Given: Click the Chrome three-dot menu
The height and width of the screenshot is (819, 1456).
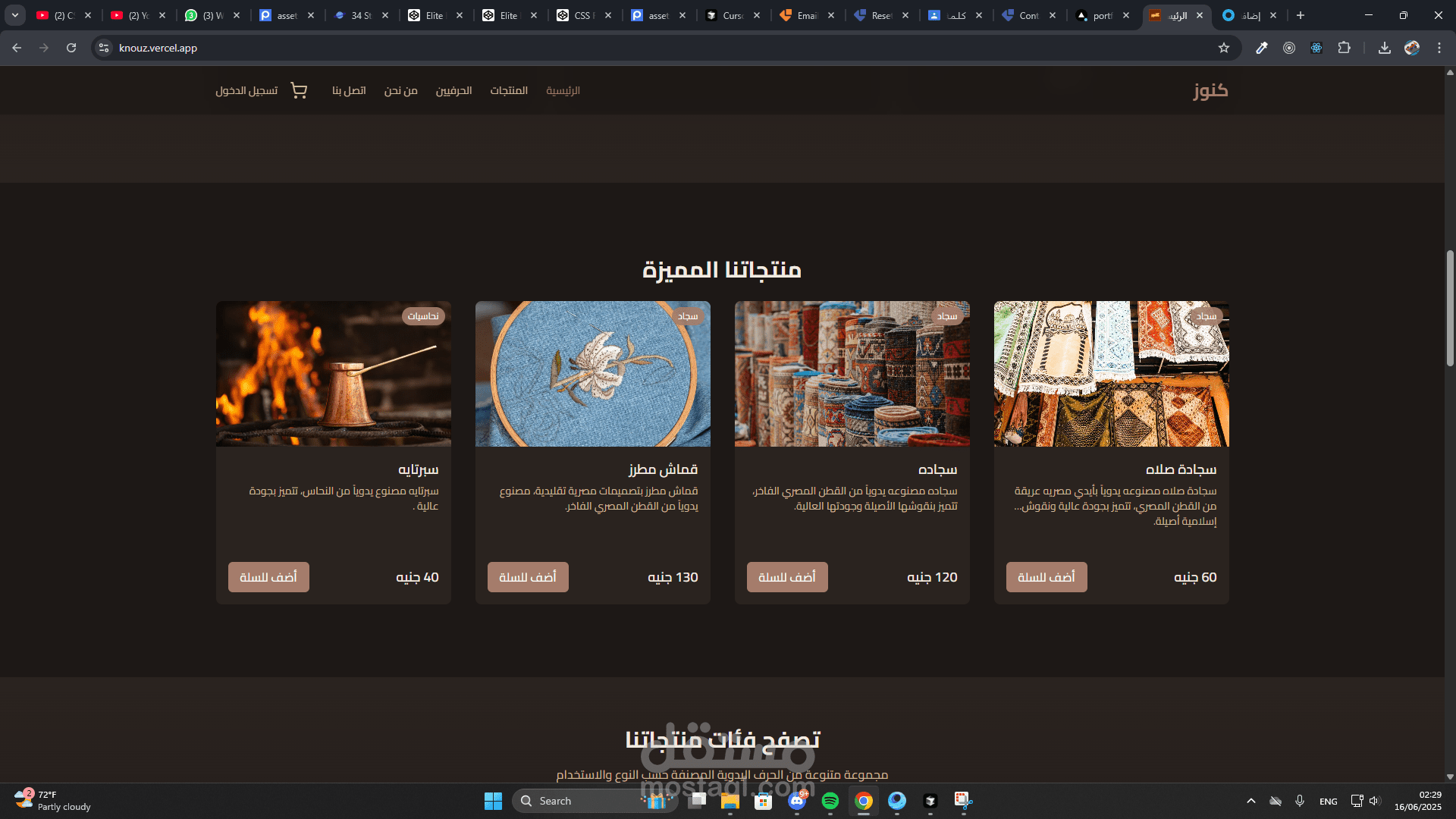Looking at the screenshot, I should point(1439,48).
